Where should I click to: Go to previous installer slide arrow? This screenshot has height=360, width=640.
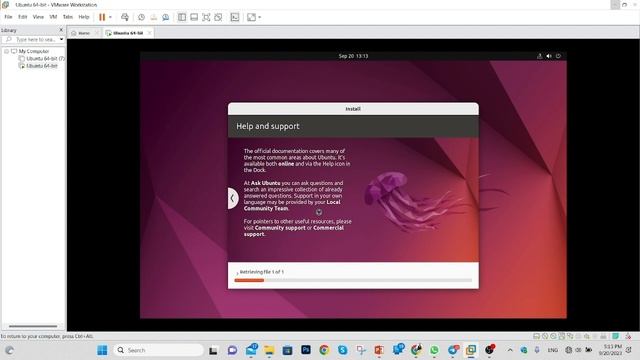coord(232,198)
